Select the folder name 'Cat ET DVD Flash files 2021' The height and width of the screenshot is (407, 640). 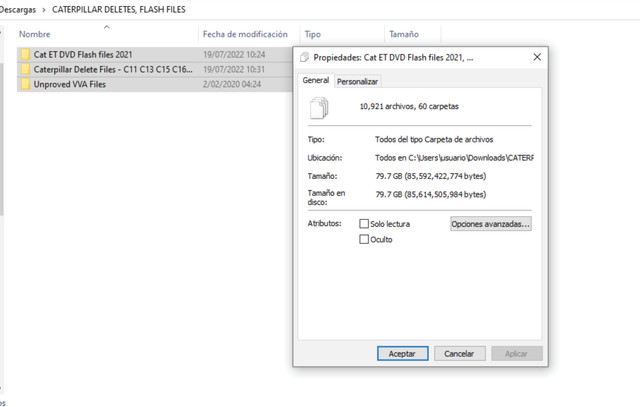[83, 54]
